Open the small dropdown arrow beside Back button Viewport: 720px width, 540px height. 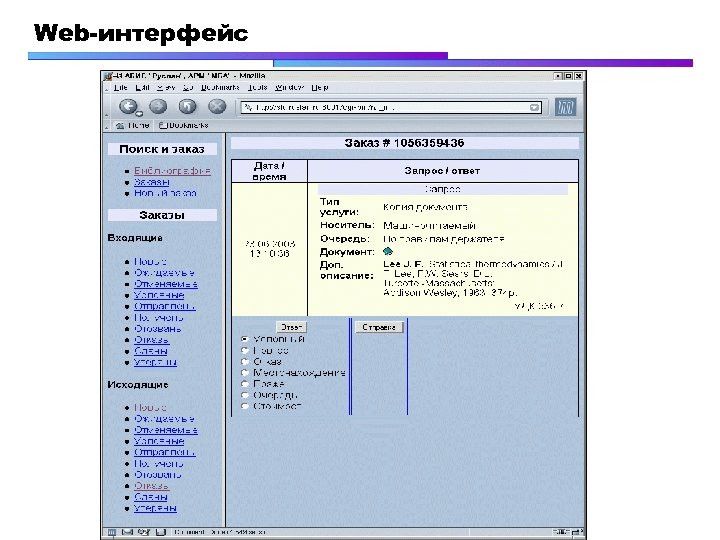139,113
